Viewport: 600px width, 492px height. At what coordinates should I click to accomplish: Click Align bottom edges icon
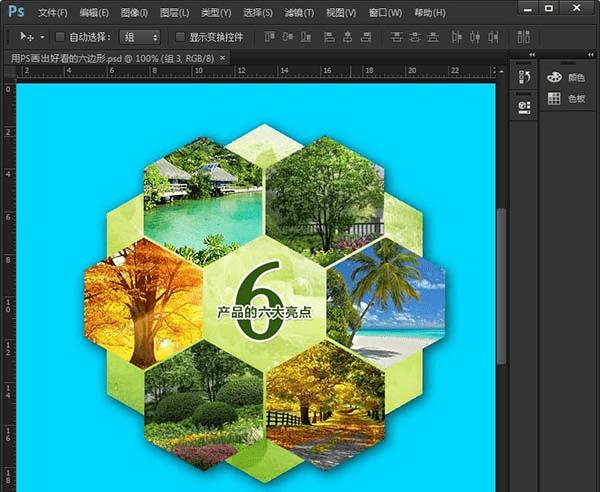[306, 37]
